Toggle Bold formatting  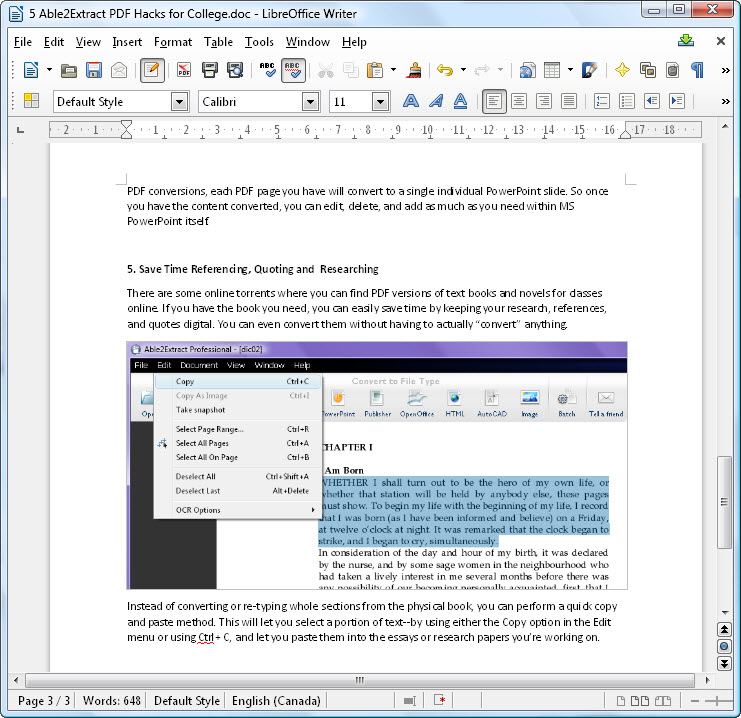(x=411, y=101)
